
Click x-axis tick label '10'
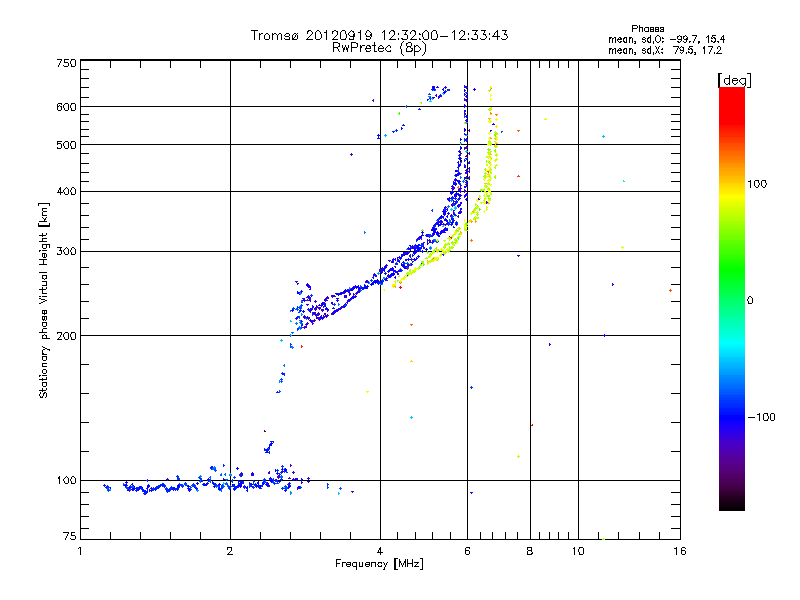578,551
